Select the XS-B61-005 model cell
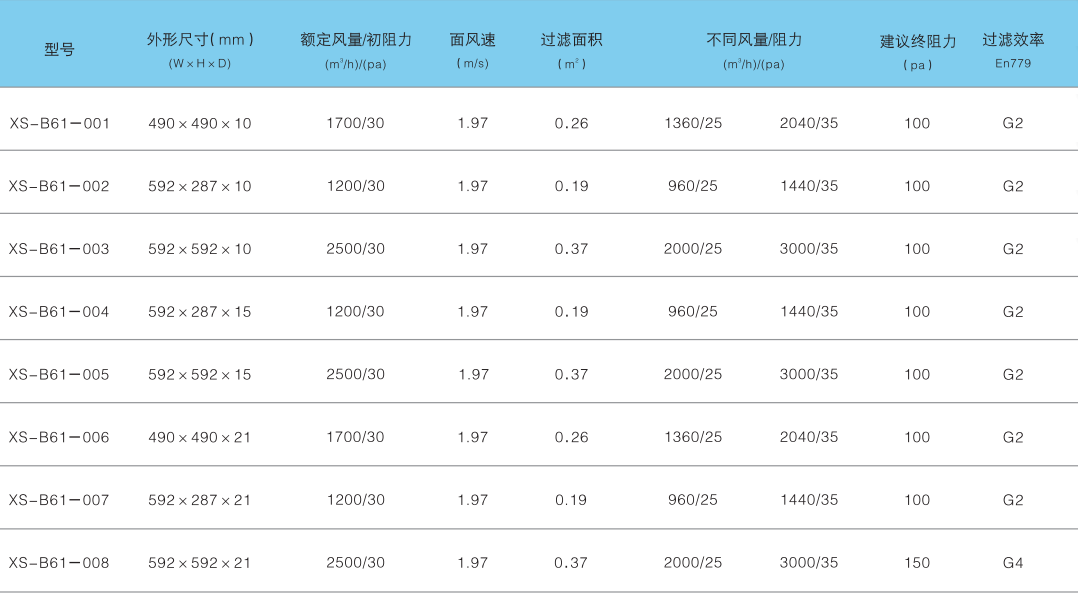Viewport: 1078px width, 593px height. [59, 374]
